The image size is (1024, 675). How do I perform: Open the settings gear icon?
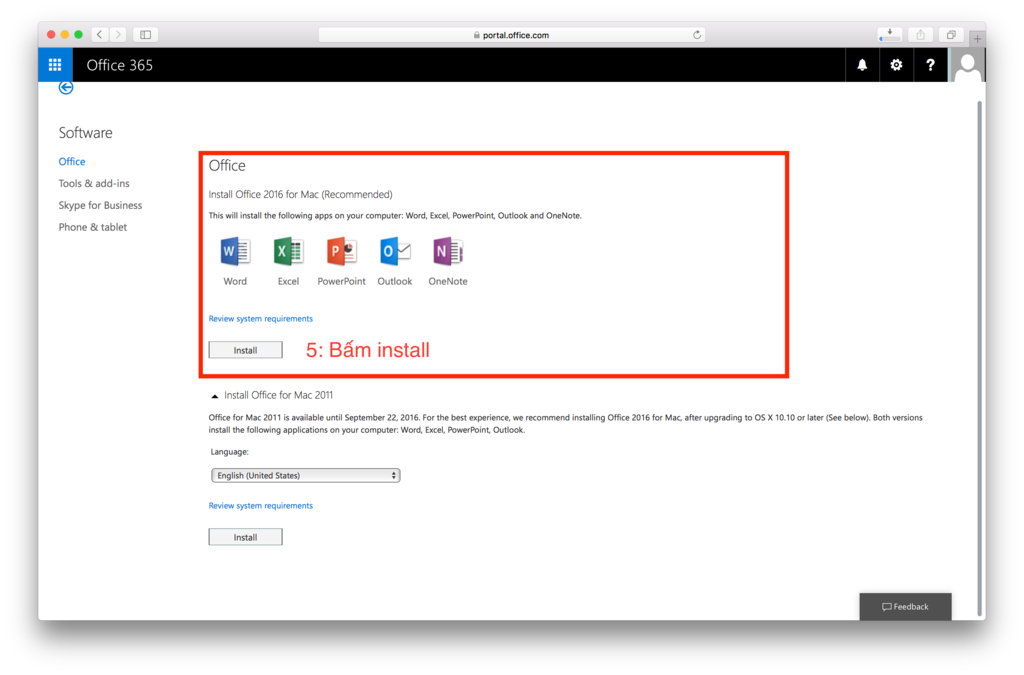point(896,65)
